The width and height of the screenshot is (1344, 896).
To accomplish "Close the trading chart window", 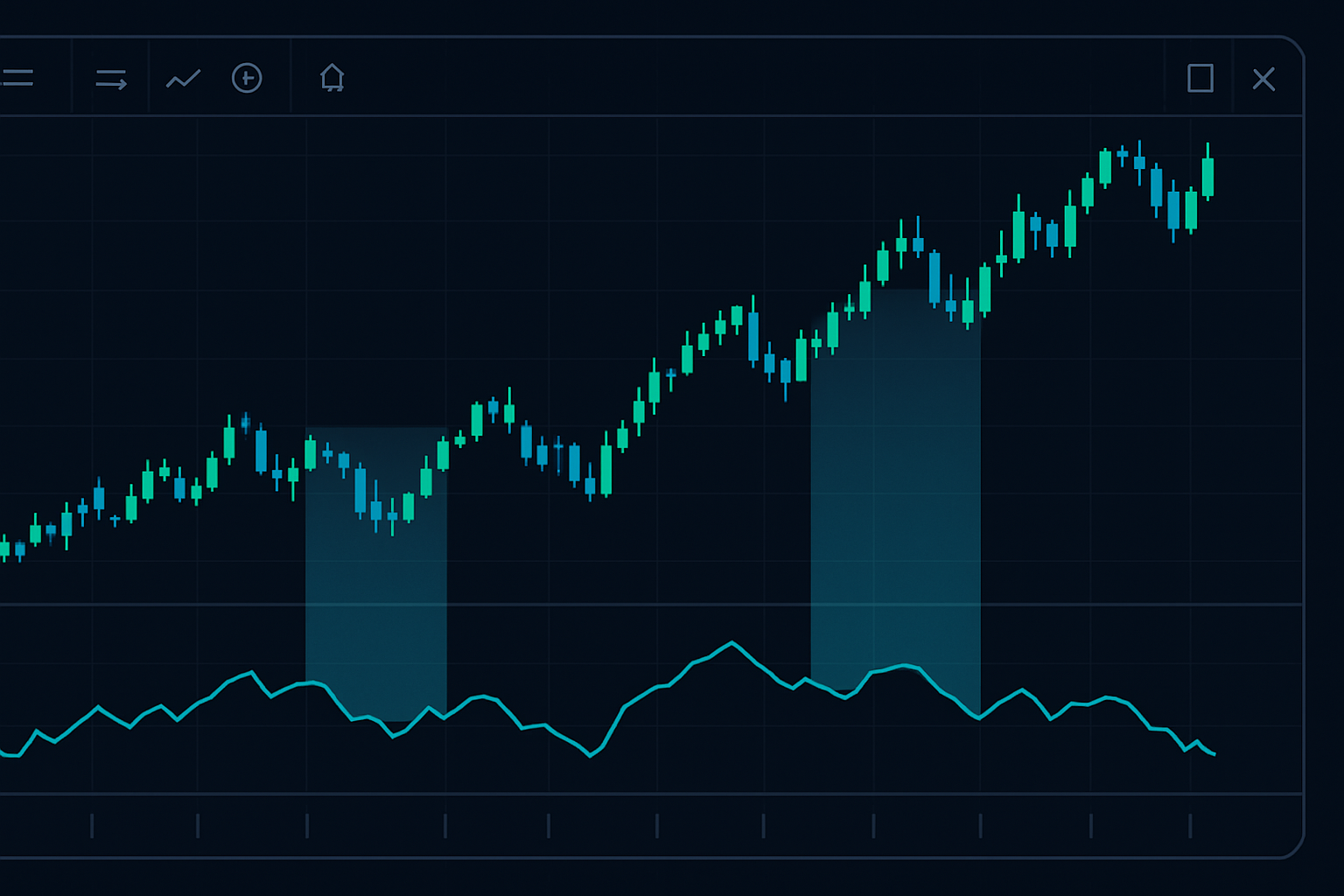I will pos(1263,79).
